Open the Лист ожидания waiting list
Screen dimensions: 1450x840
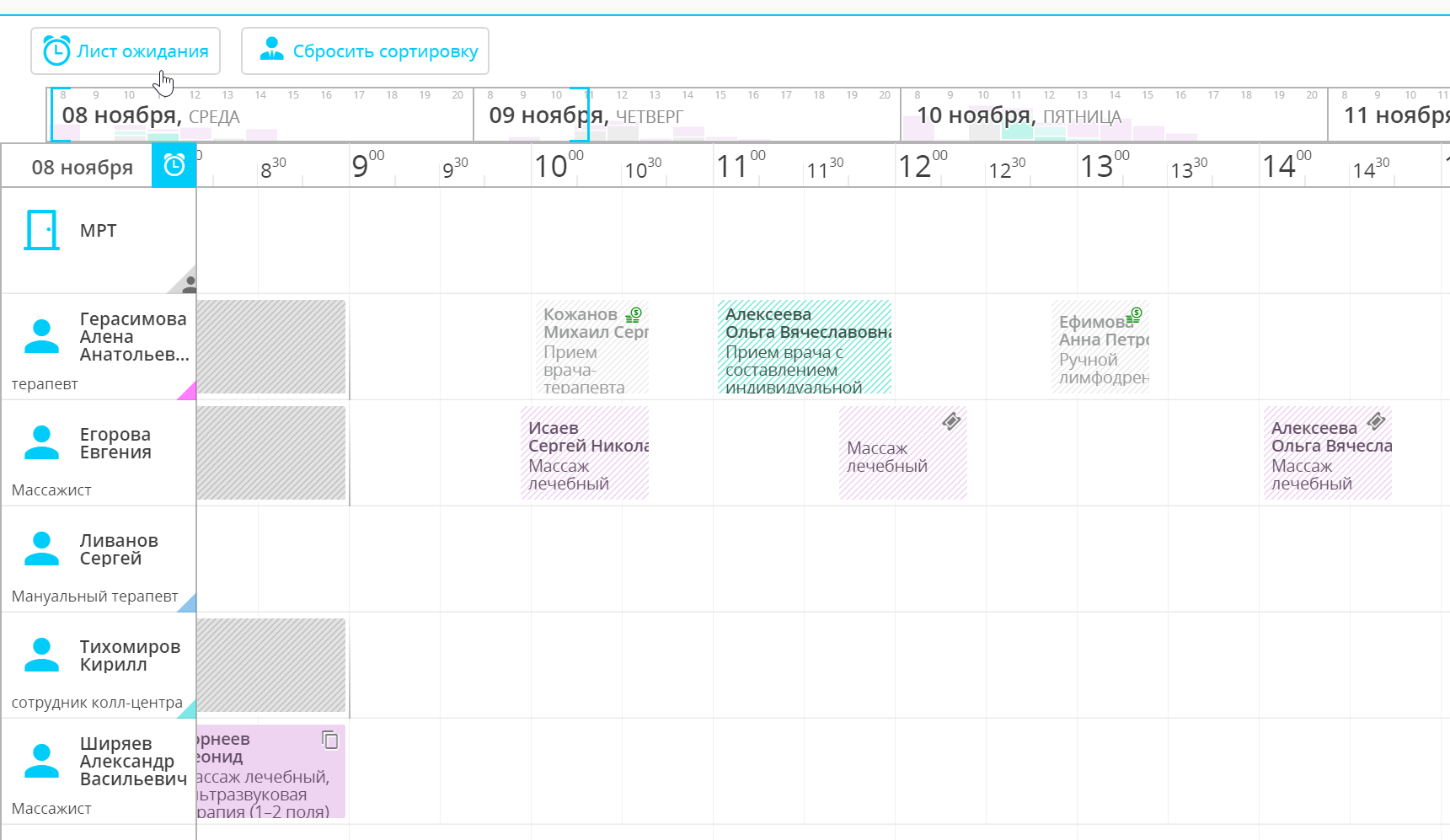click(126, 51)
